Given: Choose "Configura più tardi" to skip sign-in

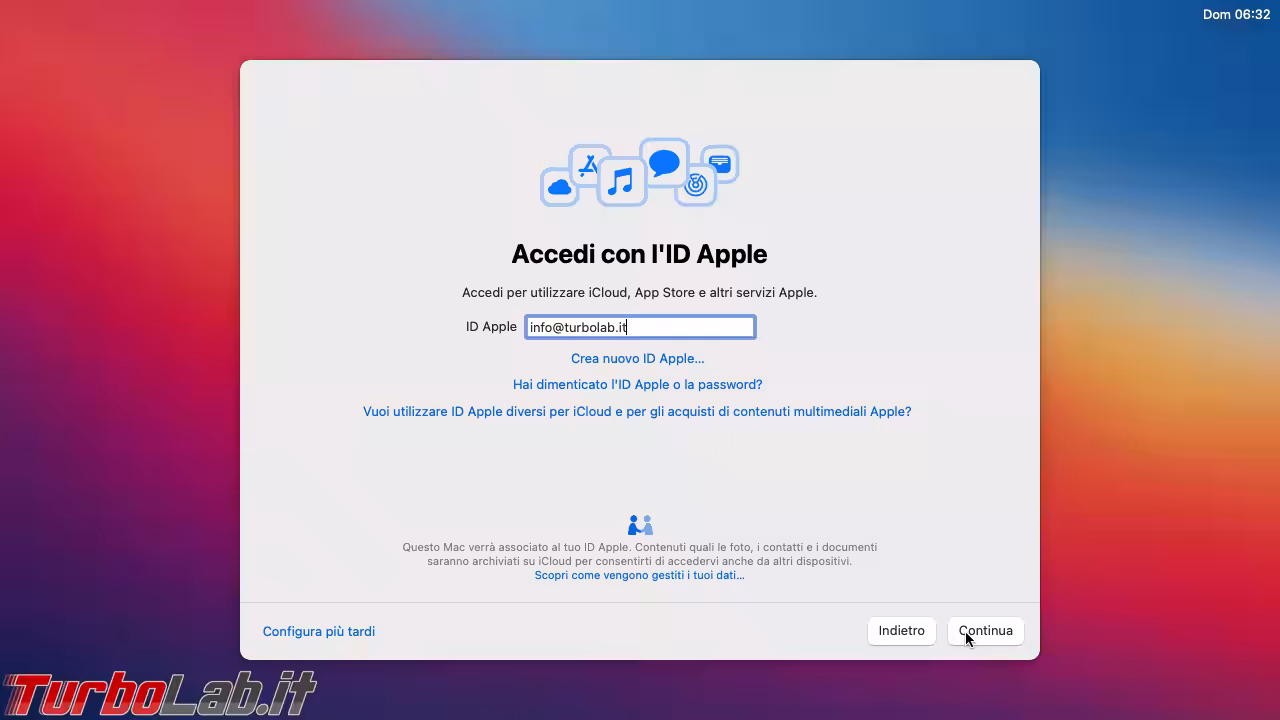Looking at the screenshot, I should (x=319, y=631).
